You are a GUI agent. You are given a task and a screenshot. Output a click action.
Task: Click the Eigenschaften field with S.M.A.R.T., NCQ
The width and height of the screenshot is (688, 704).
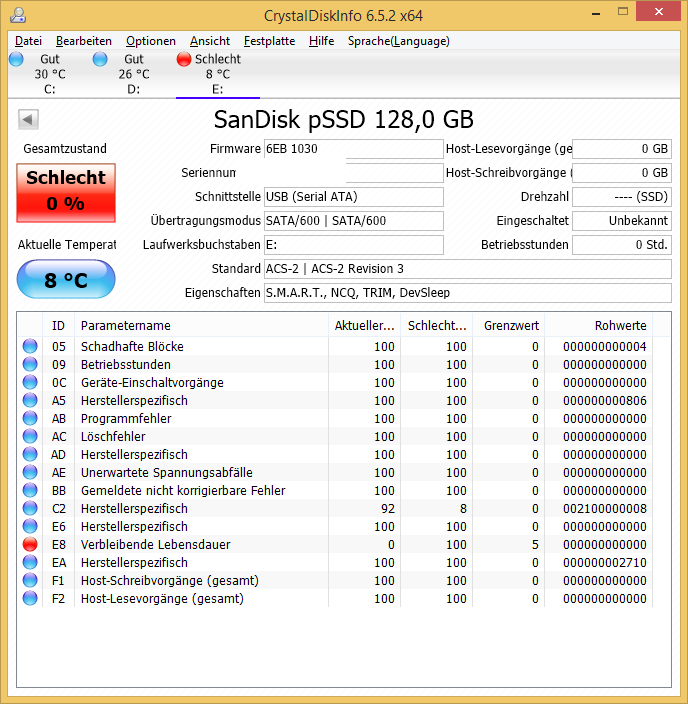[x=467, y=293]
